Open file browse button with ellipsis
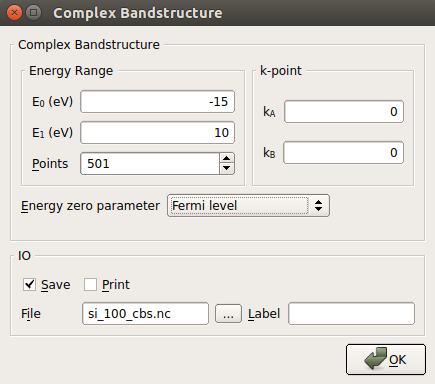The width and height of the screenshot is (435, 384). click(x=228, y=314)
